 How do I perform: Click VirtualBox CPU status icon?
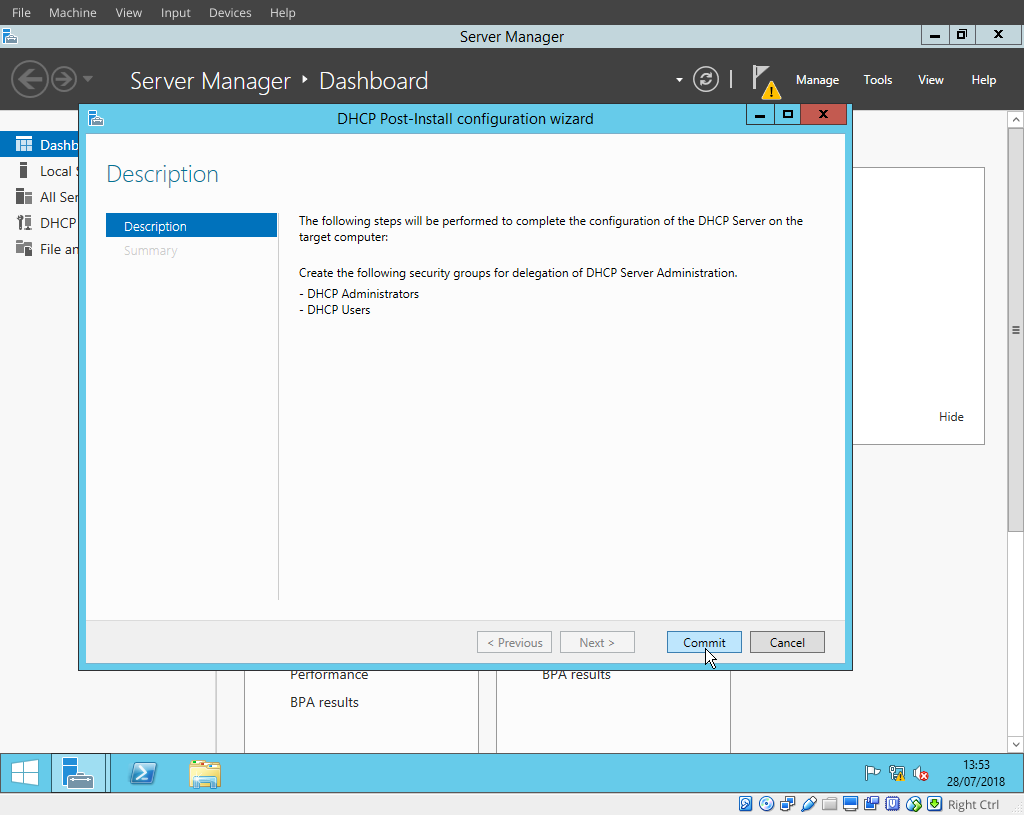point(892,804)
